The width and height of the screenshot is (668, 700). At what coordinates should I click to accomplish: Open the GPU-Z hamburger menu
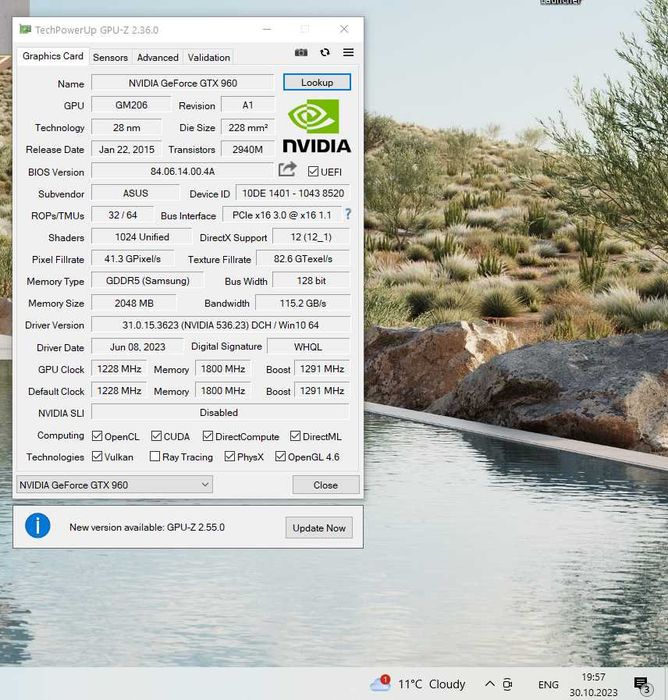click(x=348, y=52)
